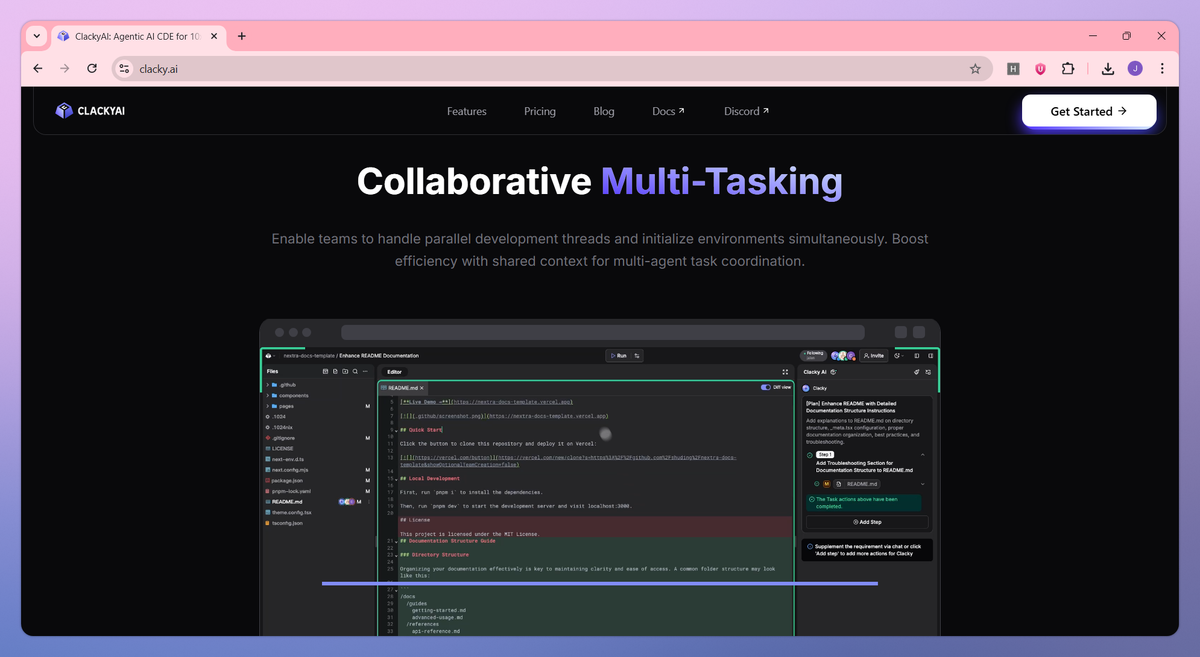Viewport: 1200px width, 657px height.
Task: Open the tab search dropdown arrow
Action: (x=36, y=36)
